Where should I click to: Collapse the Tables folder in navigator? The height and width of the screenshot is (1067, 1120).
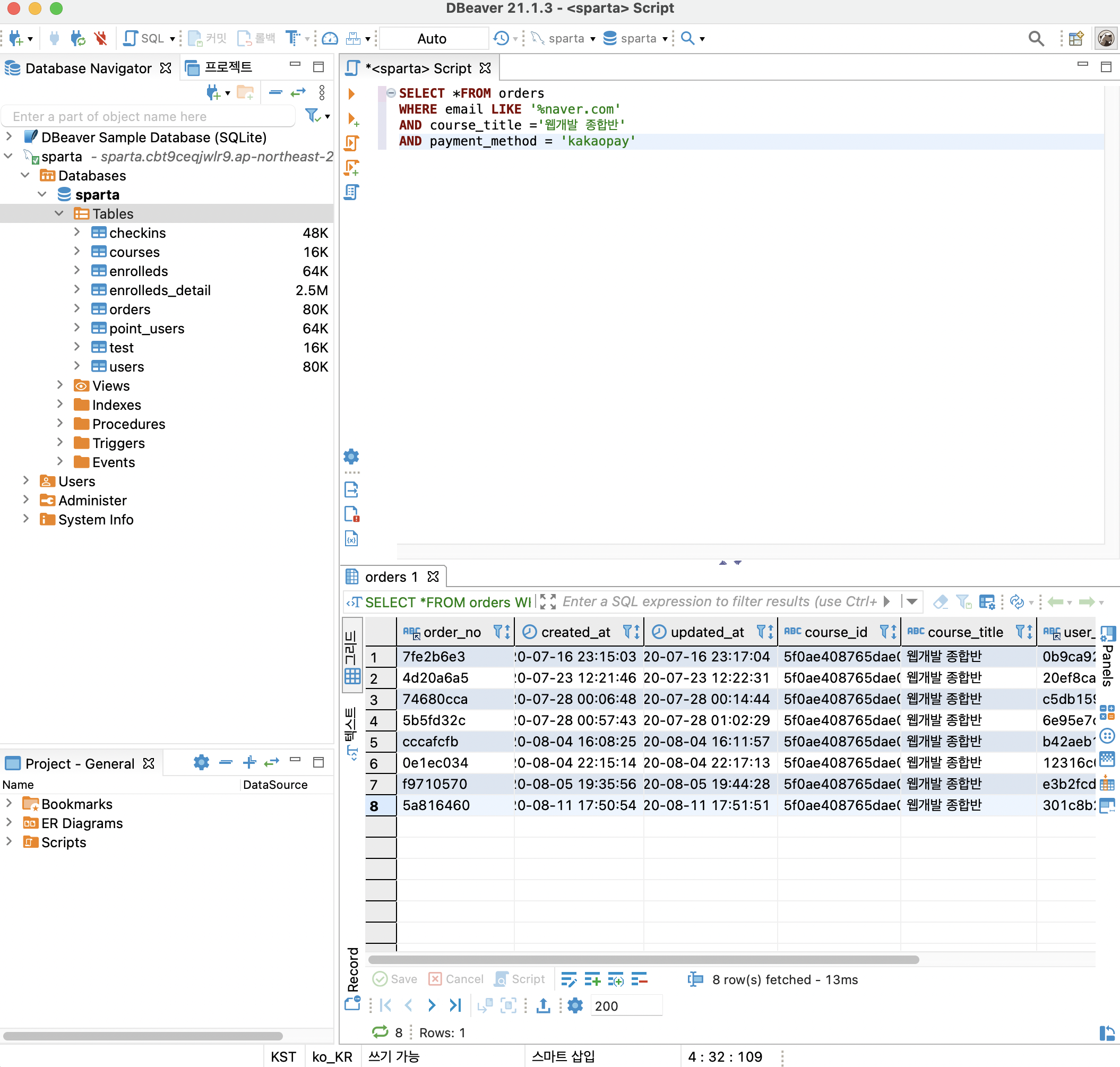(x=59, y=213)
